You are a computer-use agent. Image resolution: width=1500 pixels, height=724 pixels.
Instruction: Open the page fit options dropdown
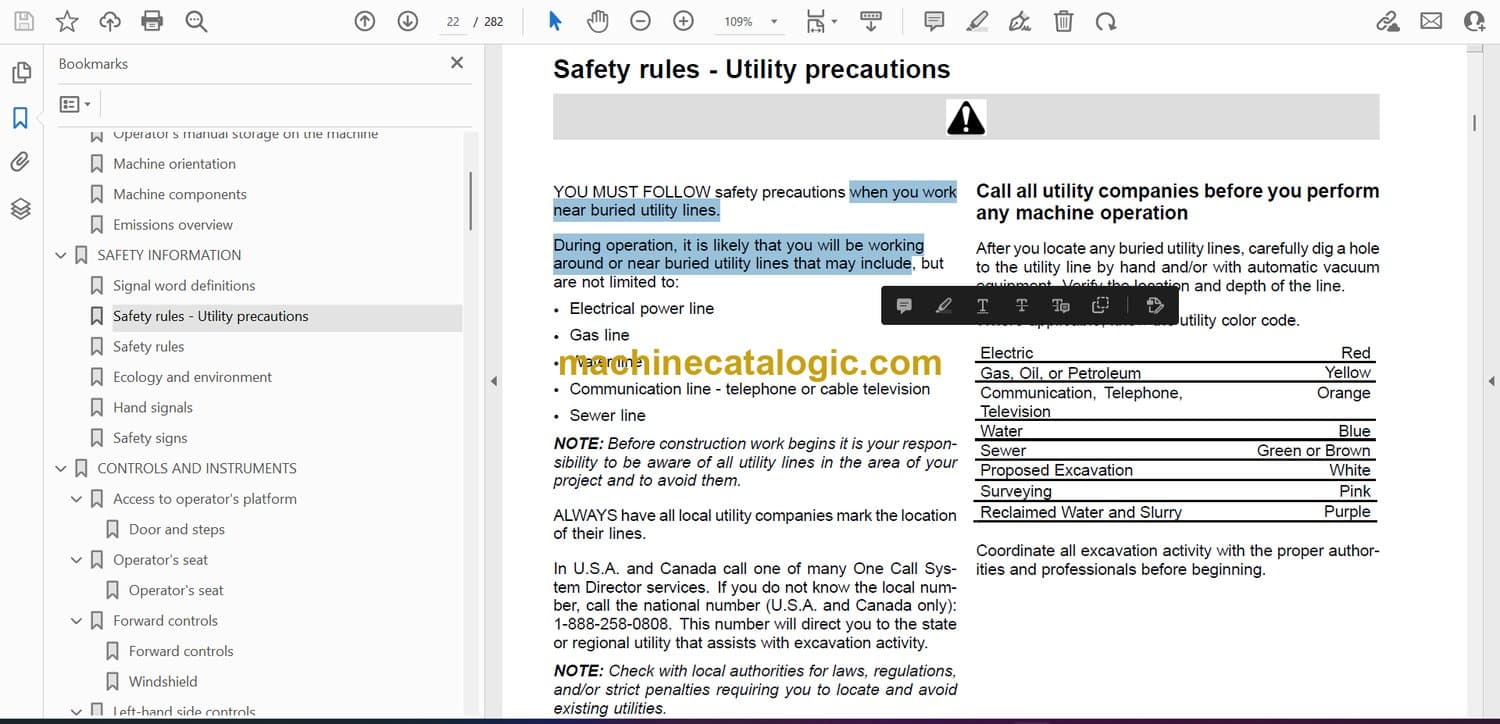[x=821, y=21]
